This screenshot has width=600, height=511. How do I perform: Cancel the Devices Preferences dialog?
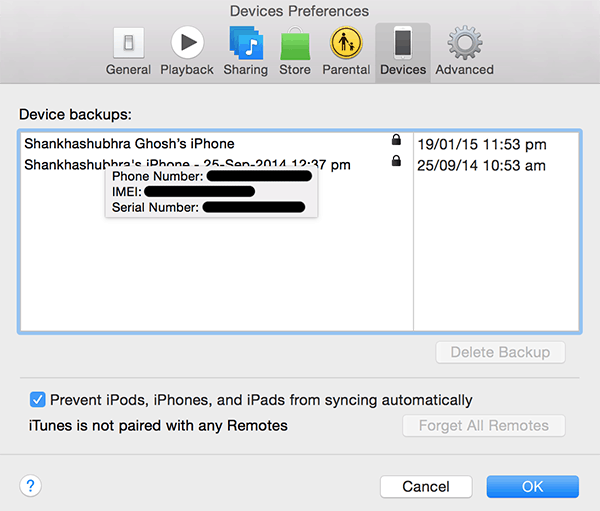coord(426,487)
